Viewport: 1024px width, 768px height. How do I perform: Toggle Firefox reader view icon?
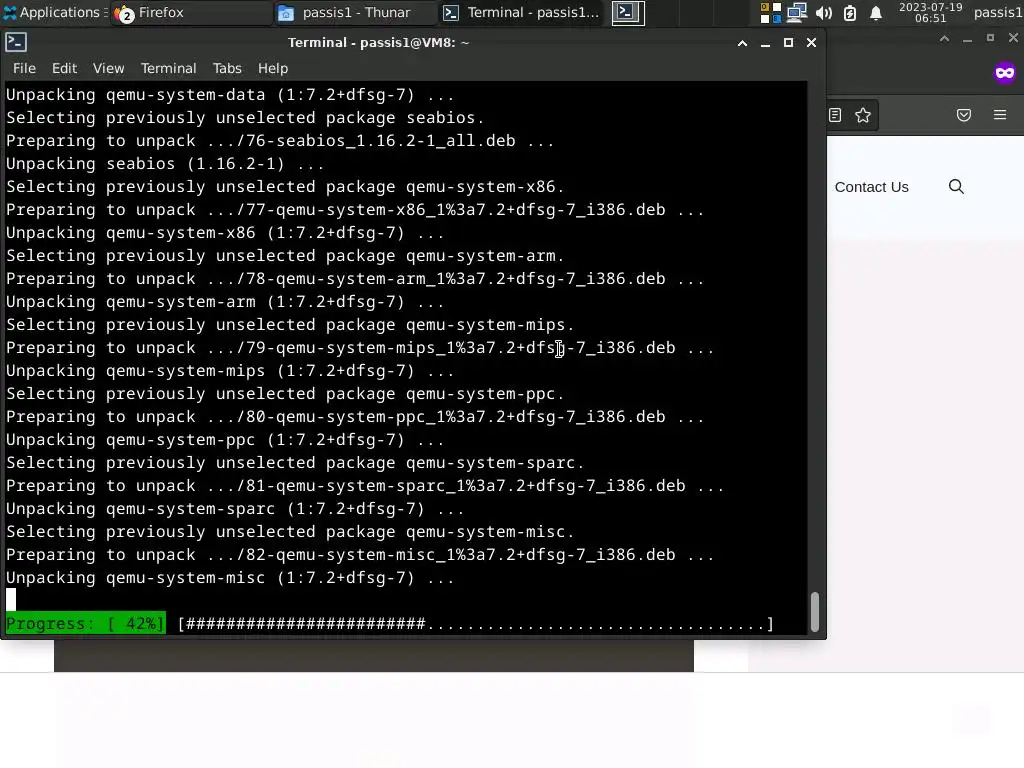tap(835, 116)
